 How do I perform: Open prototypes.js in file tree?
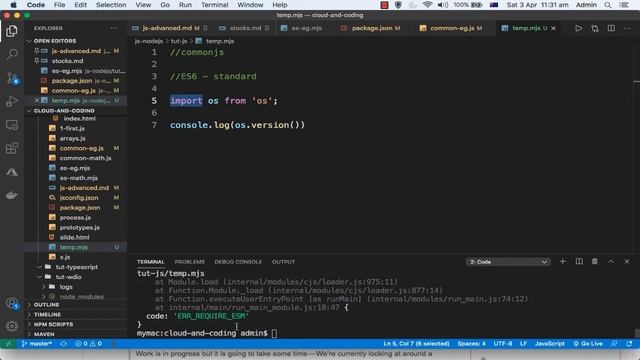tap(80, 227)
